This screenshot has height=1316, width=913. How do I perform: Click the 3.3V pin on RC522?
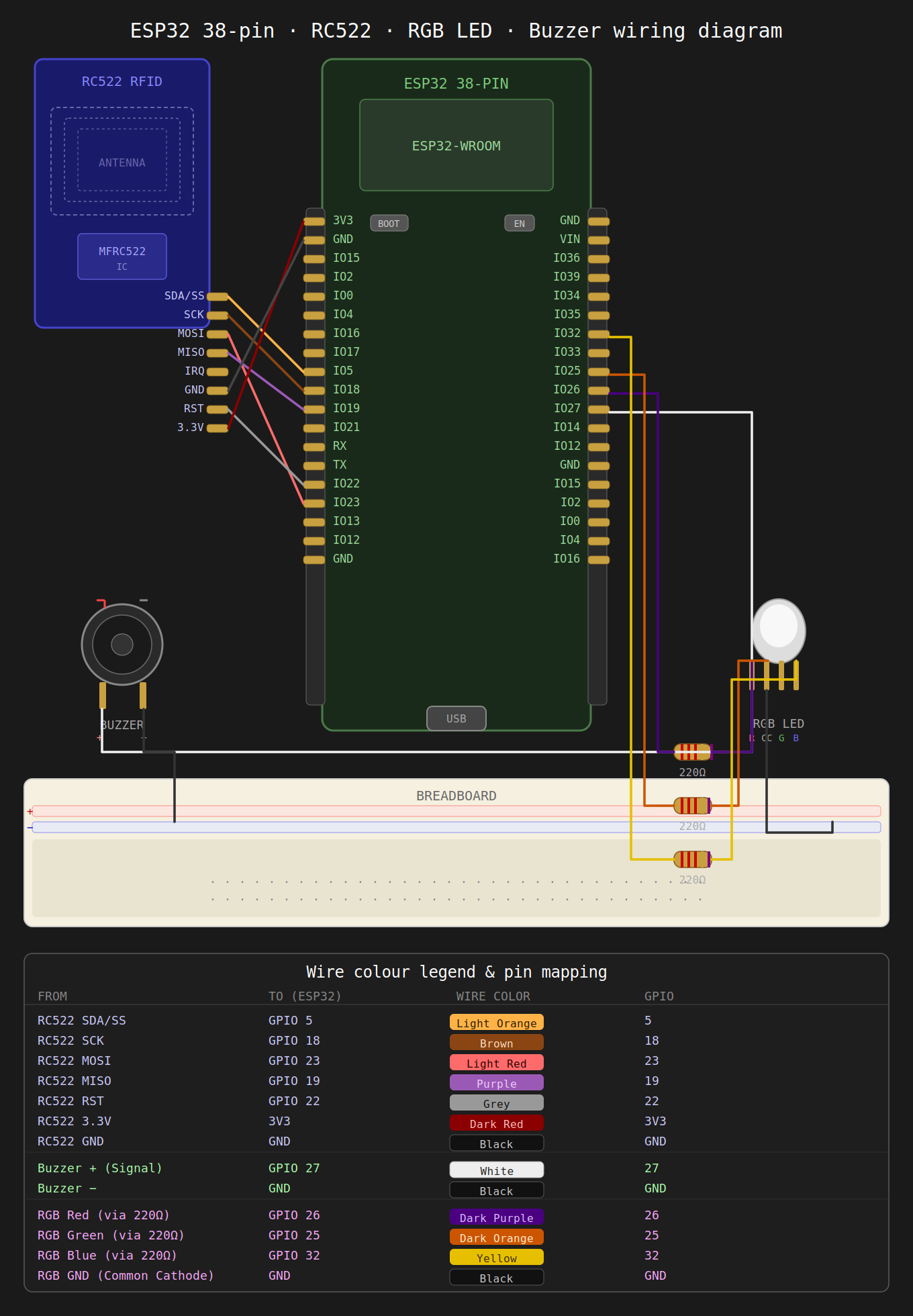218,428
